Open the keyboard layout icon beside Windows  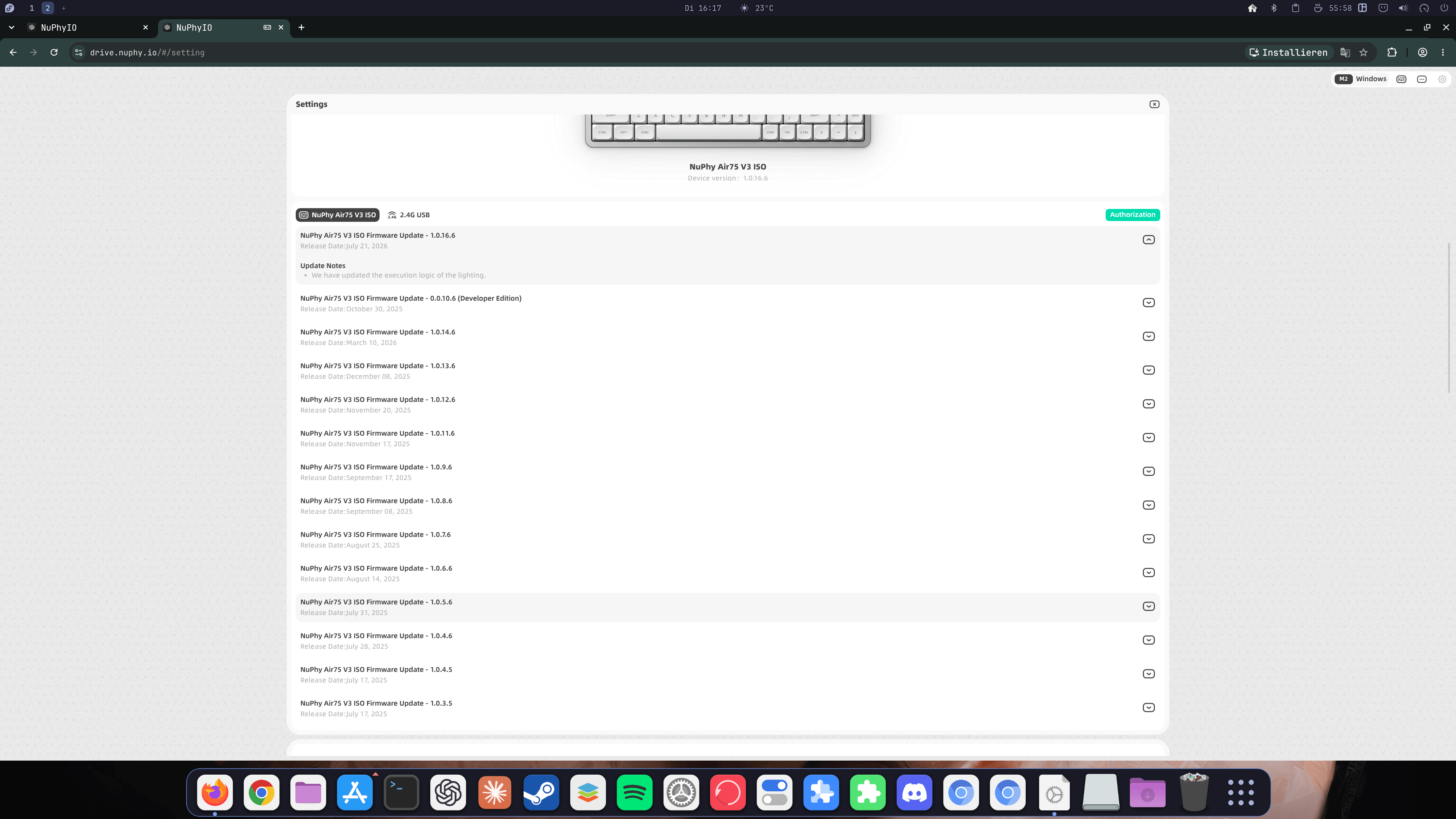click(1401, 79)
